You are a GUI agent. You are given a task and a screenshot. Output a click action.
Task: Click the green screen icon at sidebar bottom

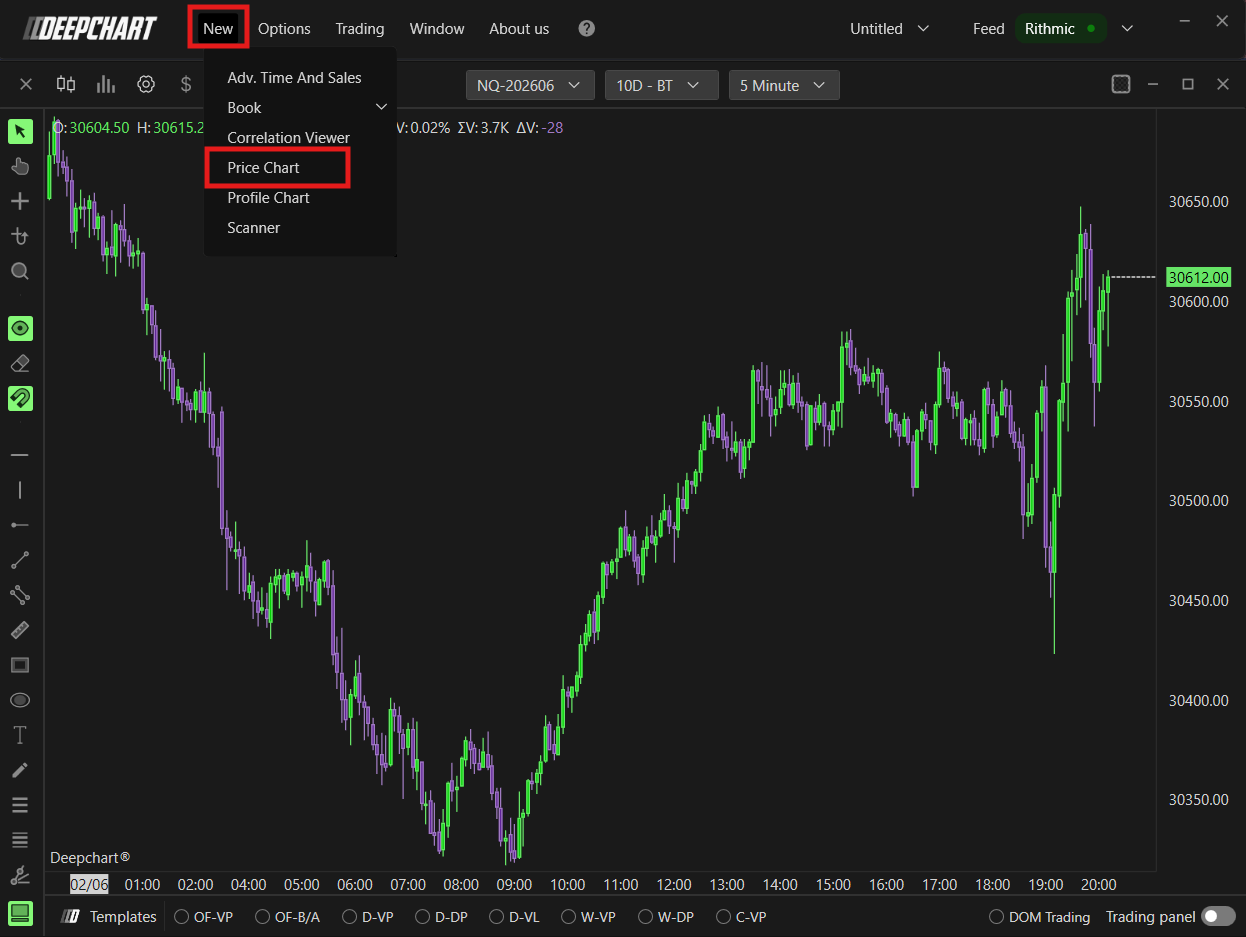[20, 912]
